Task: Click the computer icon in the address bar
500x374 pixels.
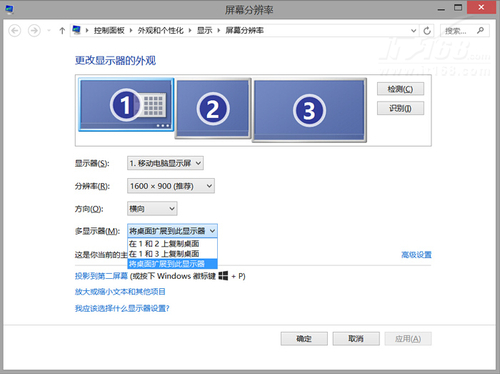Action: pyautogui.click(x=77, y=30)
